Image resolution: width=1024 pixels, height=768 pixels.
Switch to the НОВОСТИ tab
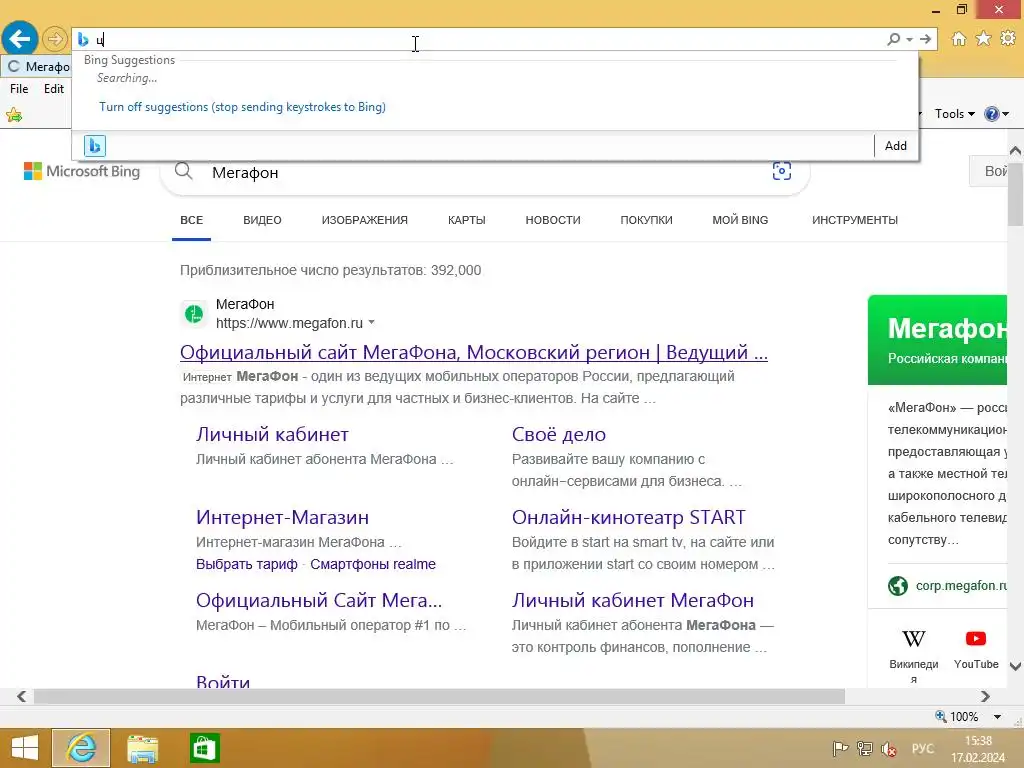(552, 221)
